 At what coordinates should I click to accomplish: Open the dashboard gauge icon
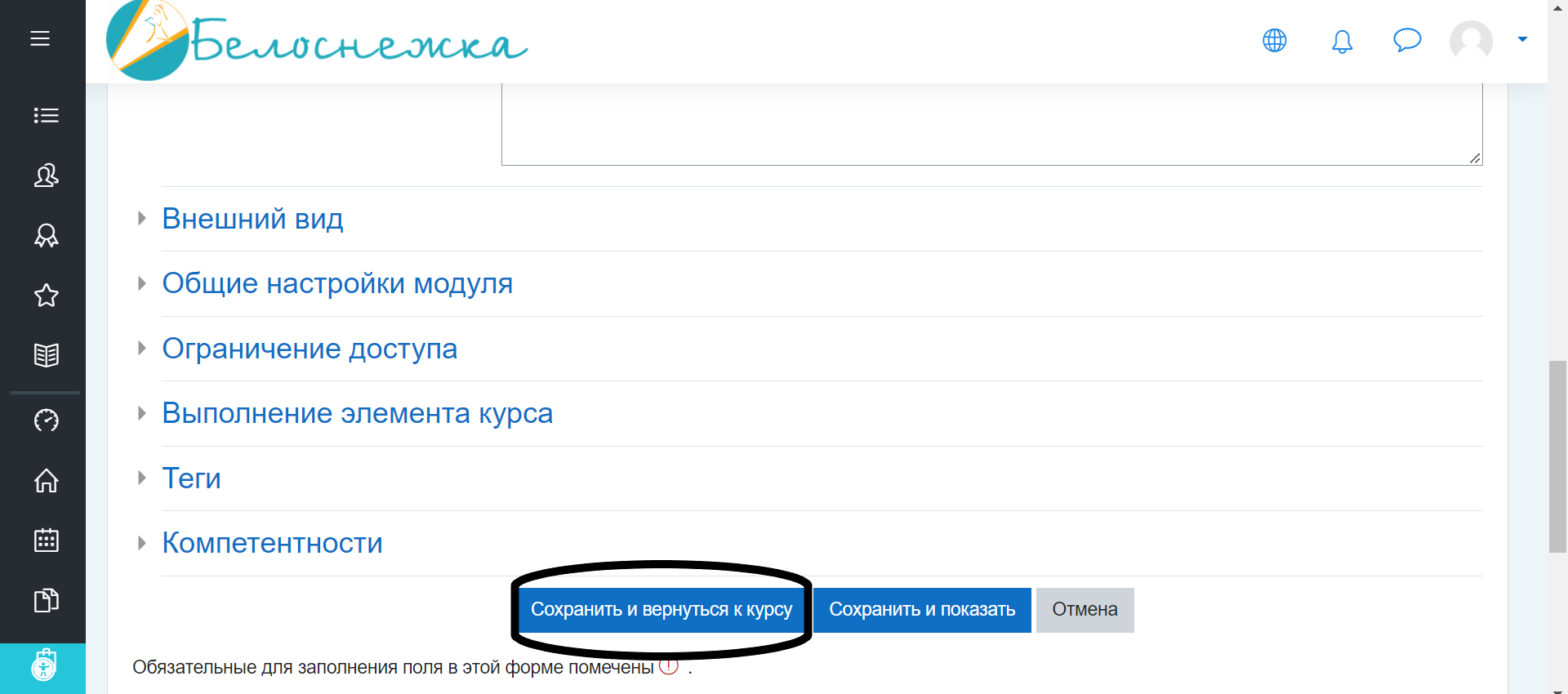pos(46,420)
